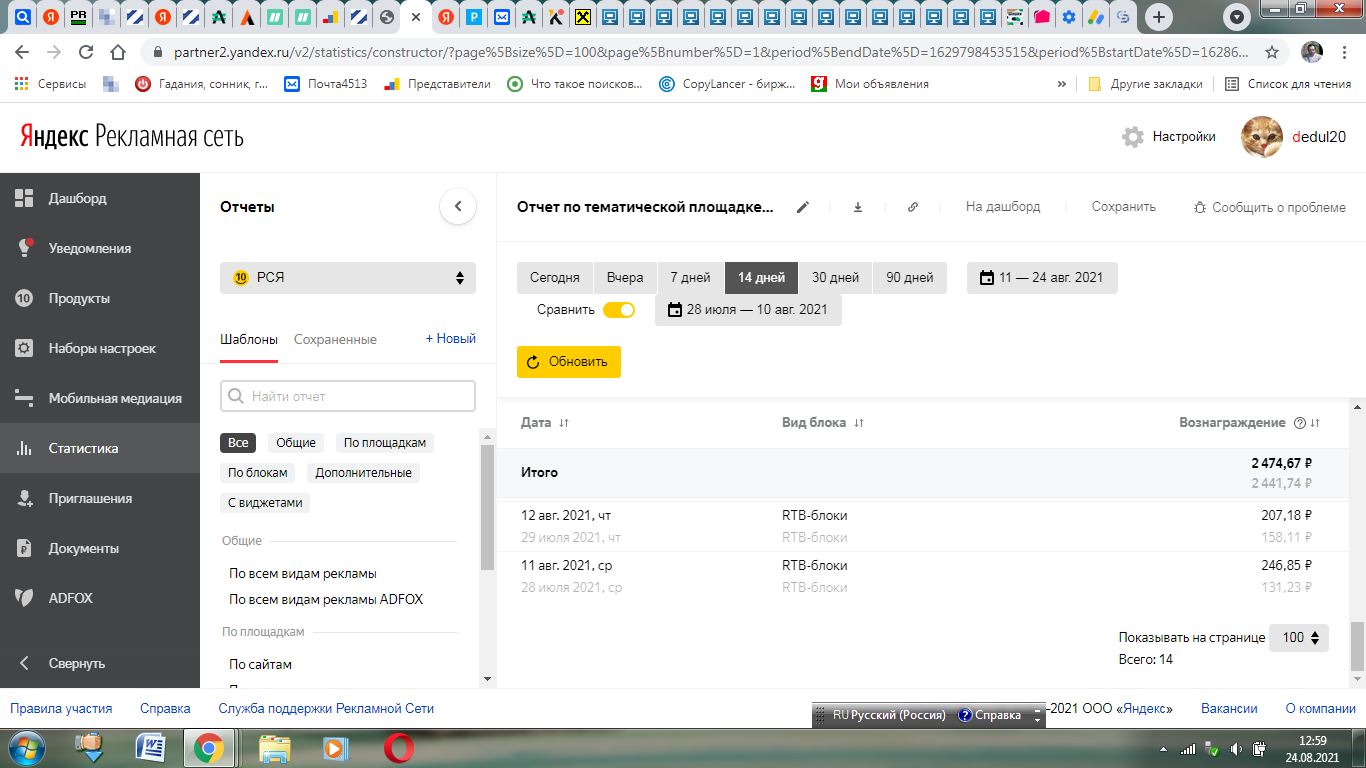Open comparison range 28 июля — 10 авг.
Screen dimensions: 1366x768
pos(748,309)
